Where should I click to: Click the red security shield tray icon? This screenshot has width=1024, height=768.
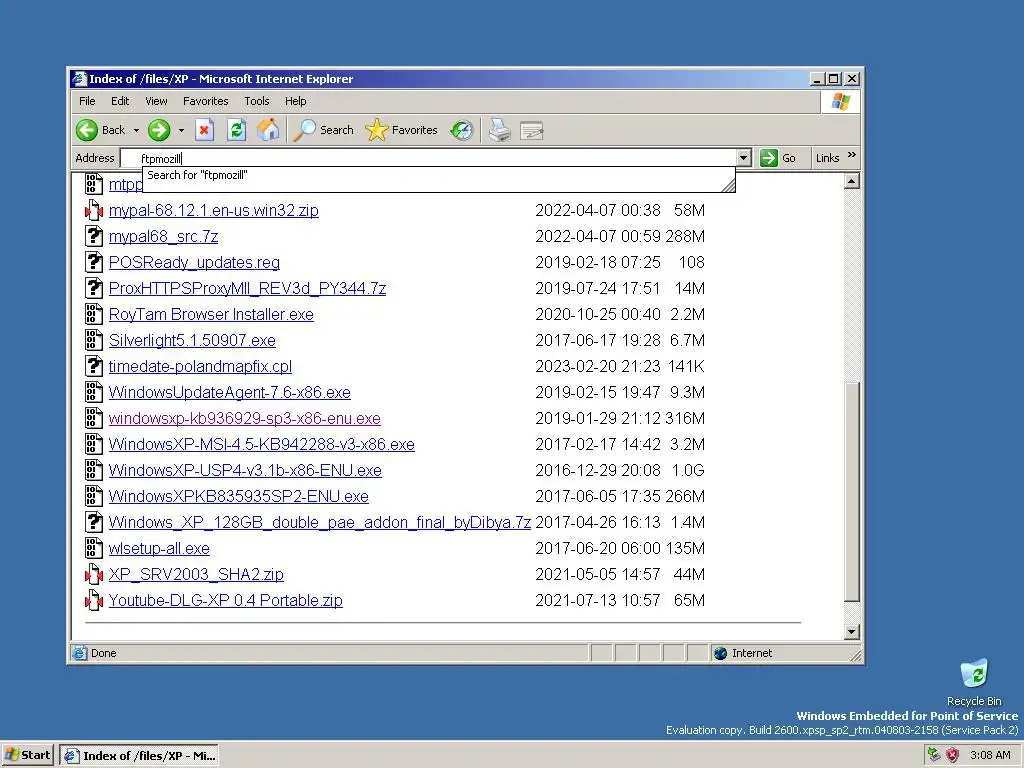pos(953,755)
